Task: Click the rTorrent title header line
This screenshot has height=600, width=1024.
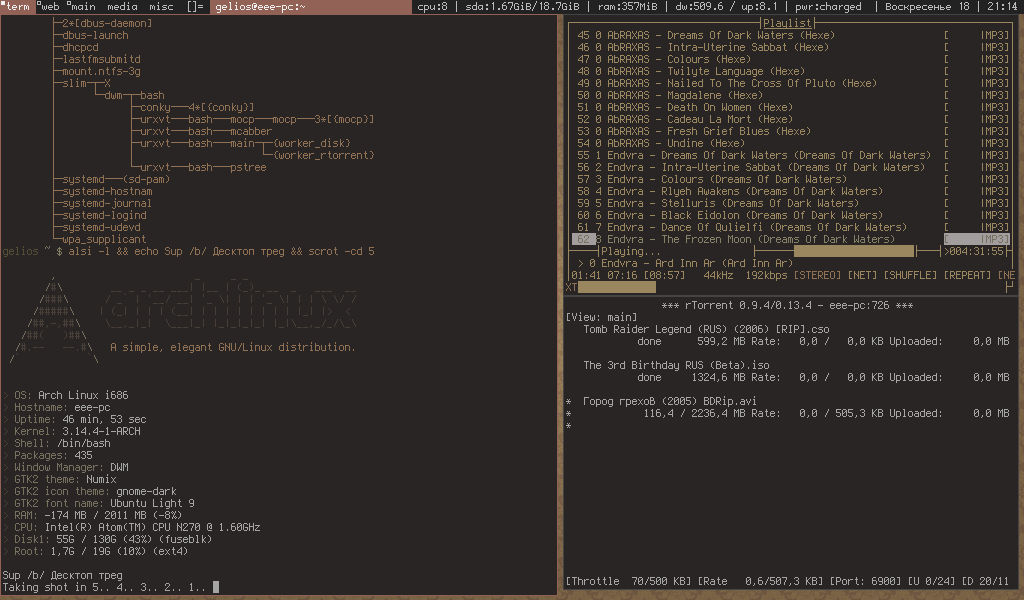Action: point(787,306)
